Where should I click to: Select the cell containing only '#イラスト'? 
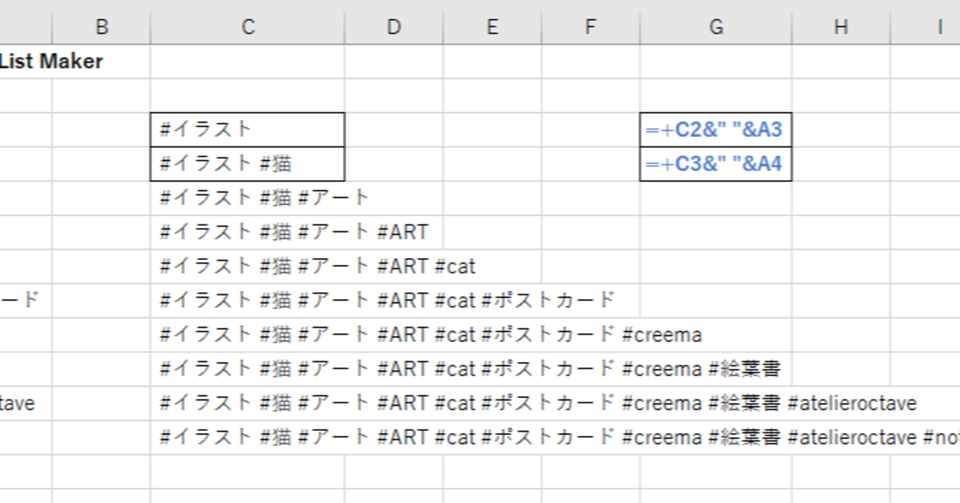point(247,130)
